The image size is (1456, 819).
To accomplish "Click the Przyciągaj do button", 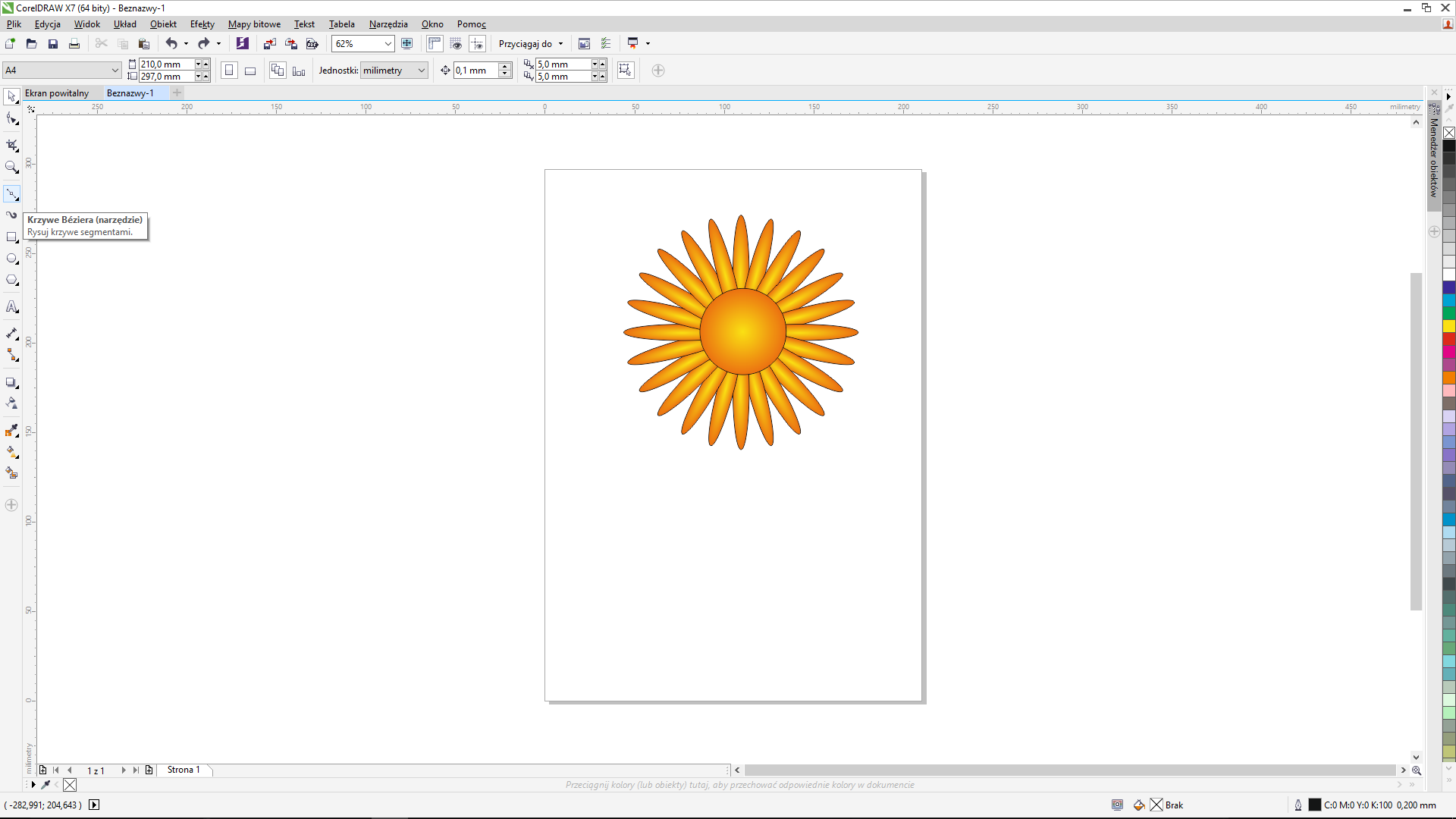I will click(x=526, y=44).
